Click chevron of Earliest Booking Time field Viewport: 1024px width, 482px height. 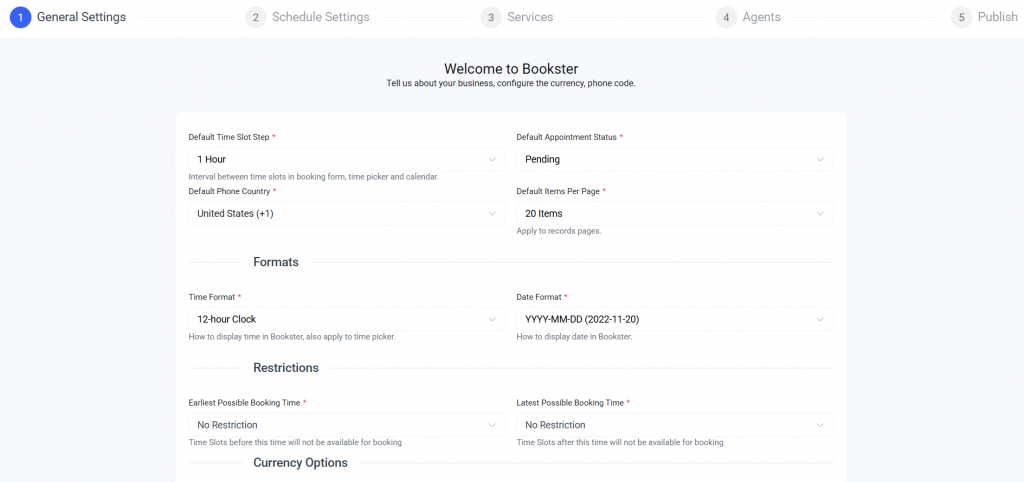point(492,425)
